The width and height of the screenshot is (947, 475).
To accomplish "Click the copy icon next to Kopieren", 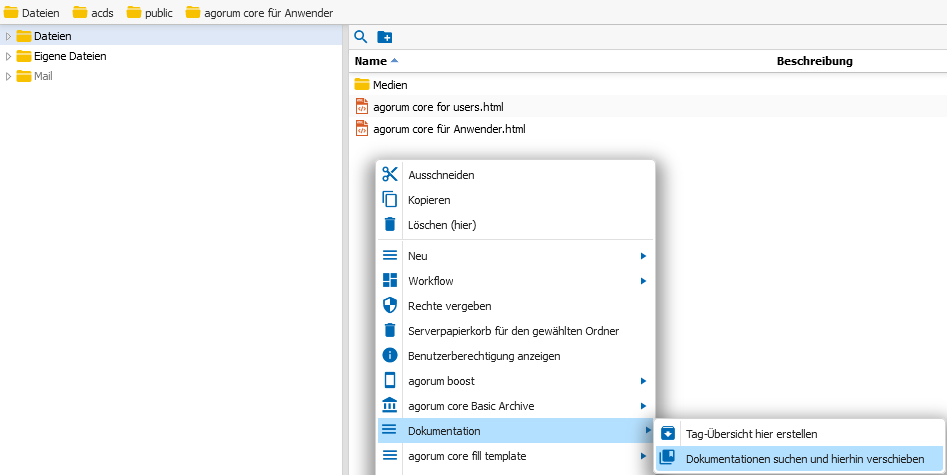I will pyautogui.click(x=390, y=199).
